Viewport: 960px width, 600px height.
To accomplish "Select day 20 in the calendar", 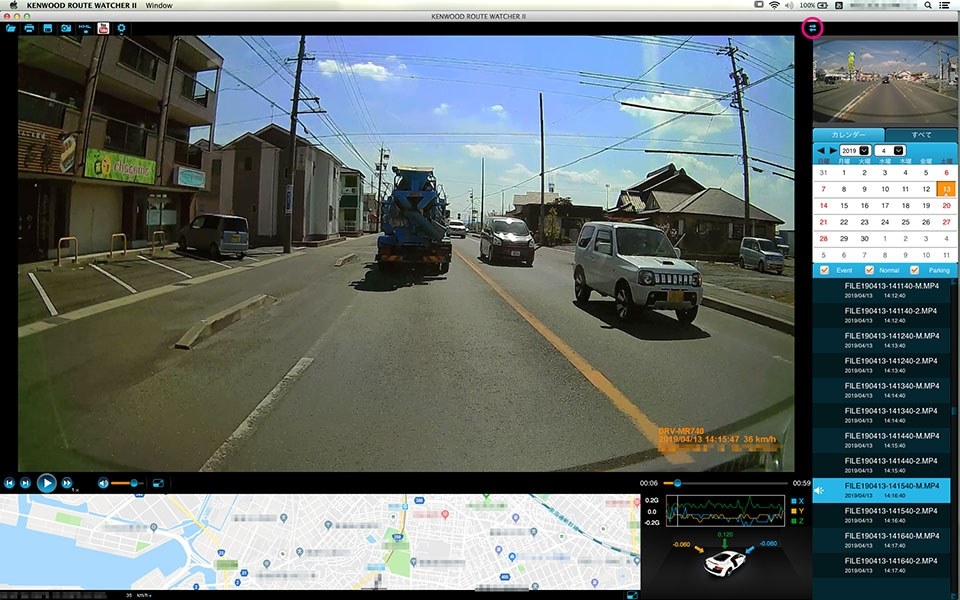I will pos(946,205).
